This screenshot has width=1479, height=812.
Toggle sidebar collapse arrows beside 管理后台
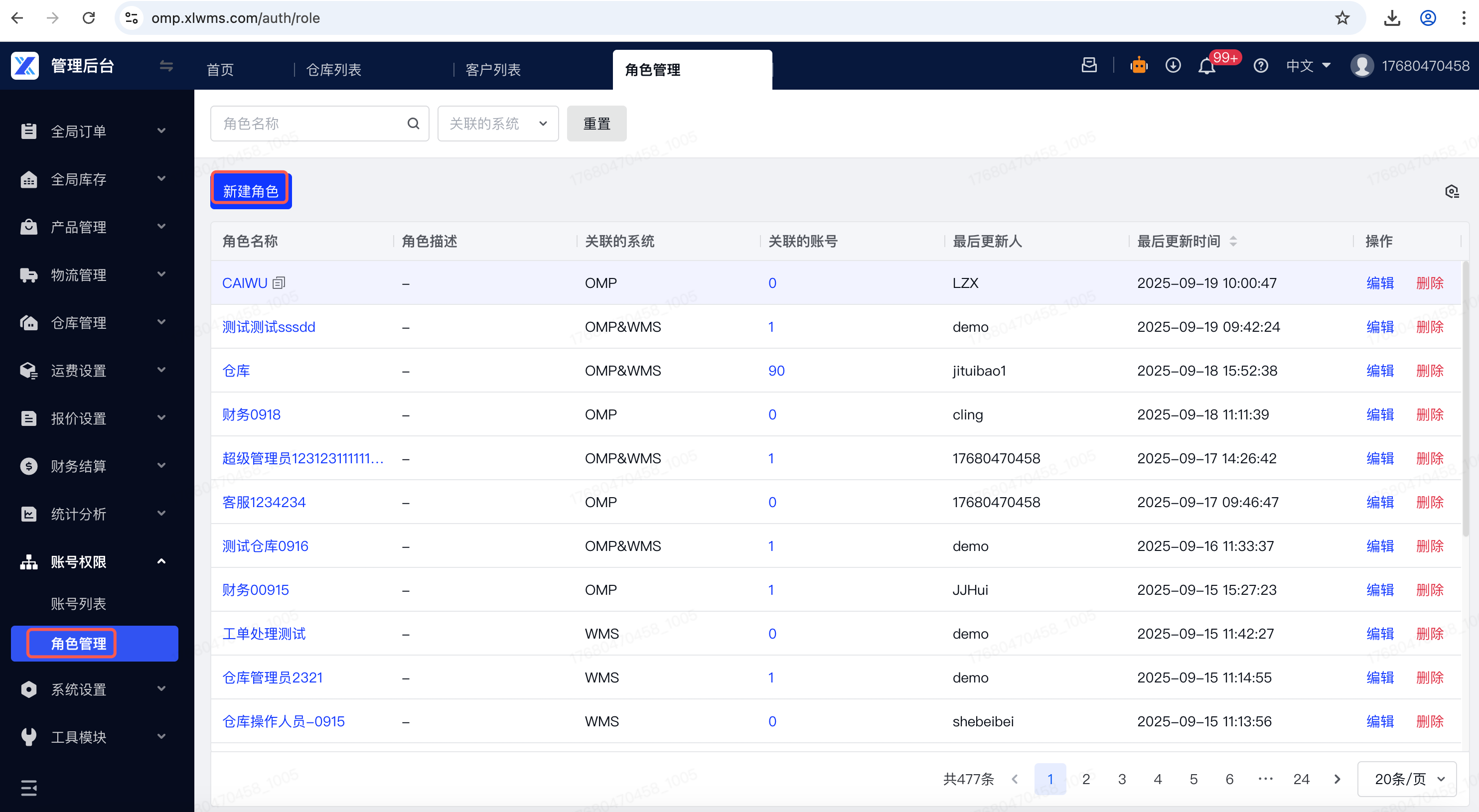[166, 66]
